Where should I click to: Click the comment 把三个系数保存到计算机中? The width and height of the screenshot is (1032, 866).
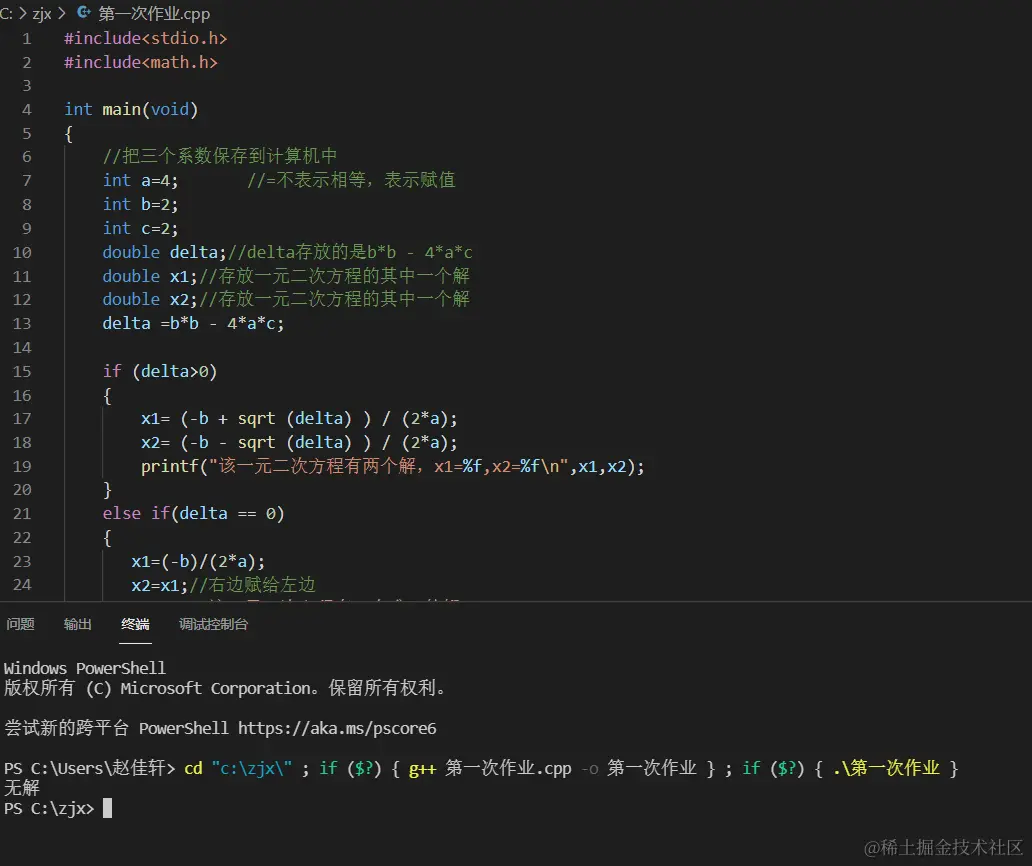click(220, 156)
